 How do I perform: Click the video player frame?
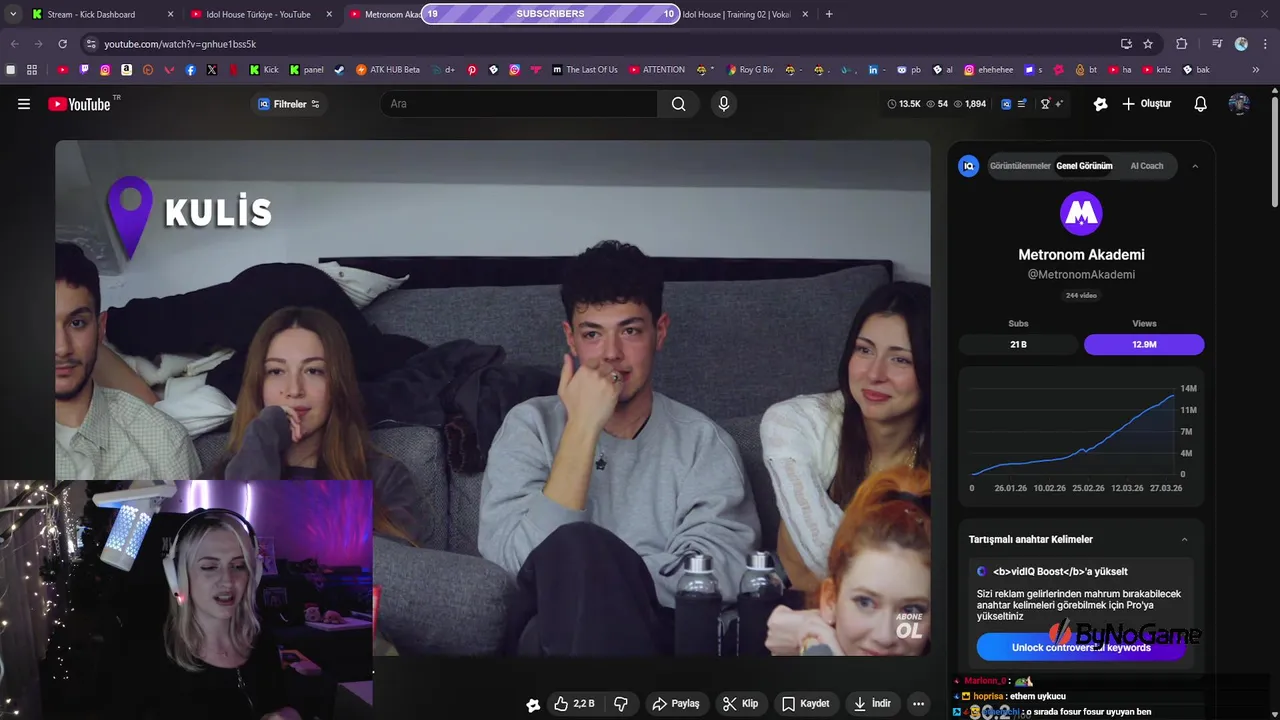[x=493, y=398]
